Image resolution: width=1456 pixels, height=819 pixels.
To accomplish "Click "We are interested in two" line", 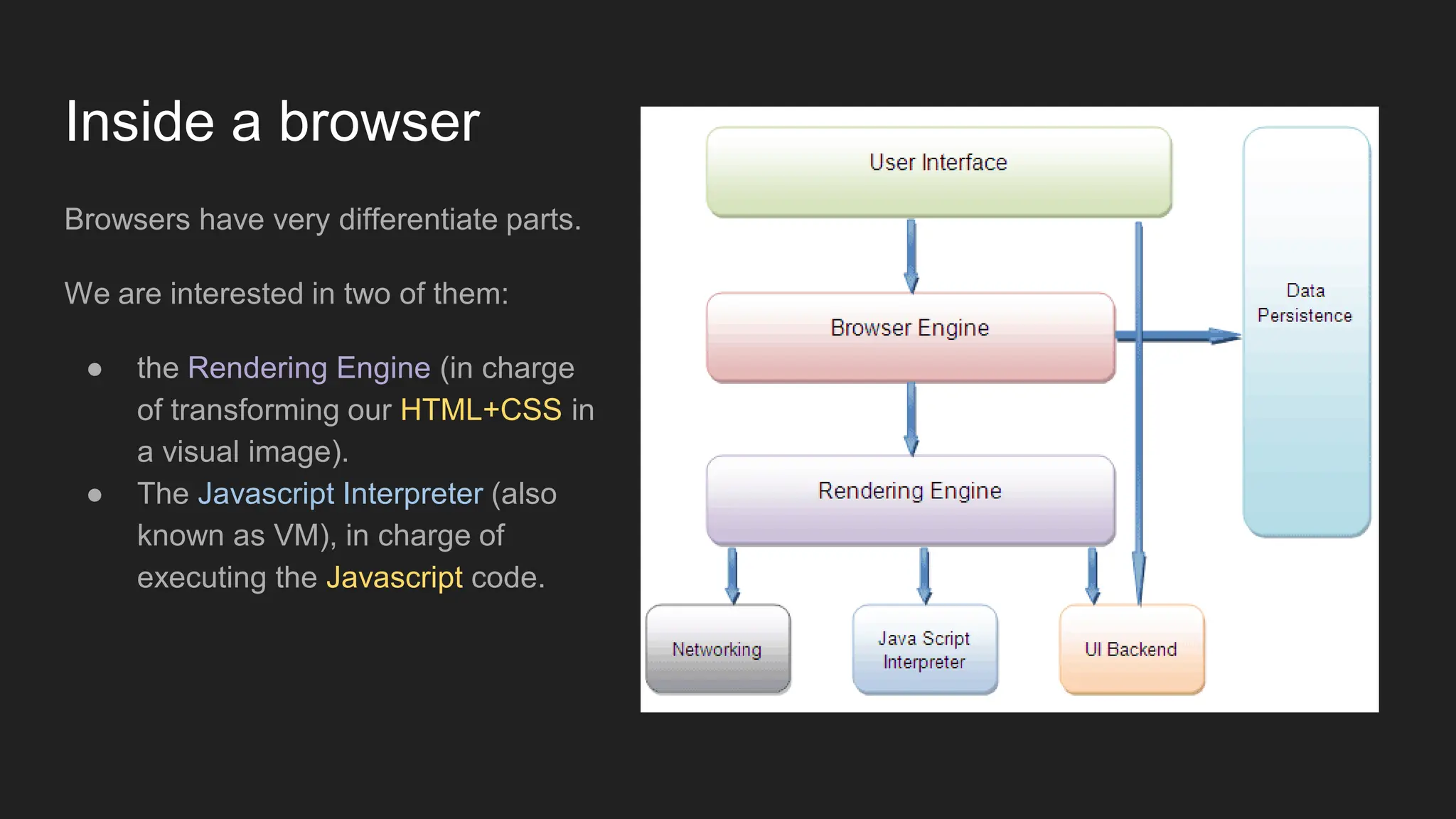I will (286, 294).
